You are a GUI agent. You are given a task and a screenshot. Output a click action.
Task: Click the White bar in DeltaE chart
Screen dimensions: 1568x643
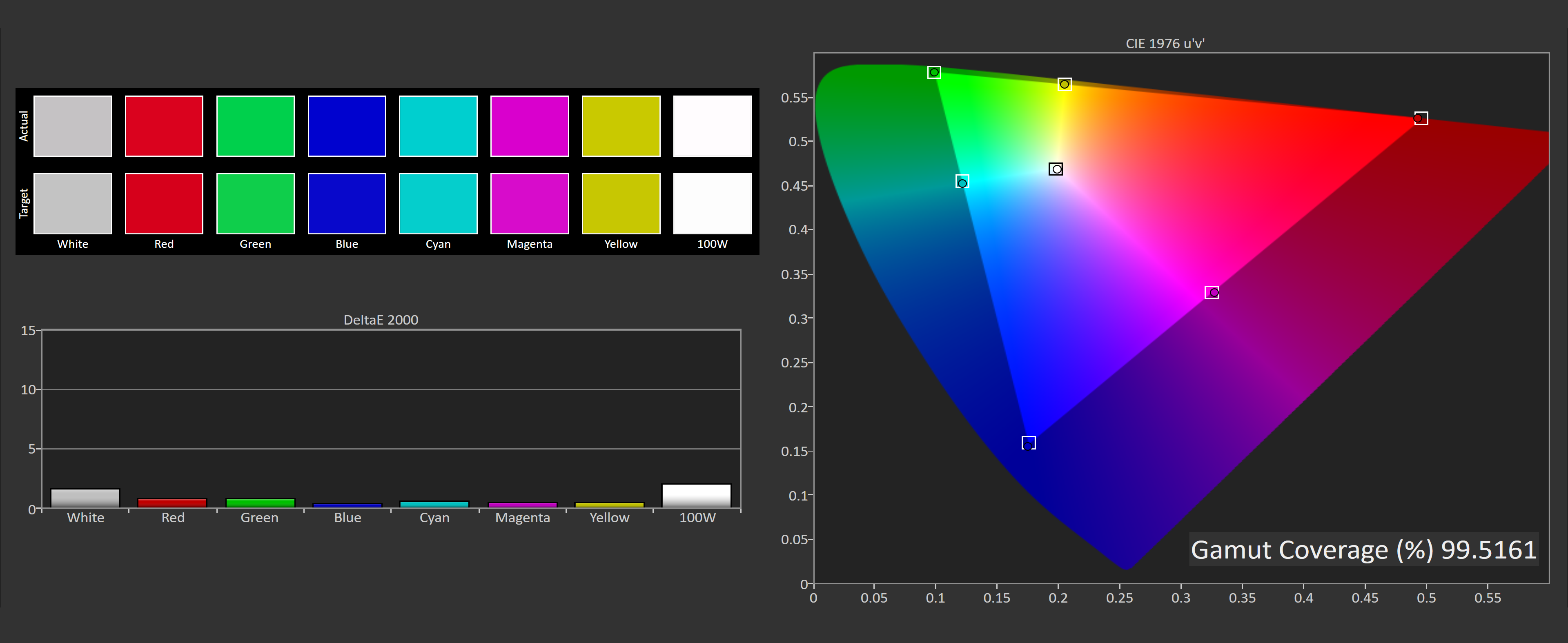[85, 498]
